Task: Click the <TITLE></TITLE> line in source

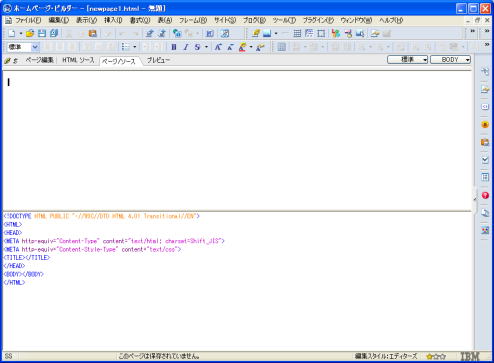Action: 27,258
